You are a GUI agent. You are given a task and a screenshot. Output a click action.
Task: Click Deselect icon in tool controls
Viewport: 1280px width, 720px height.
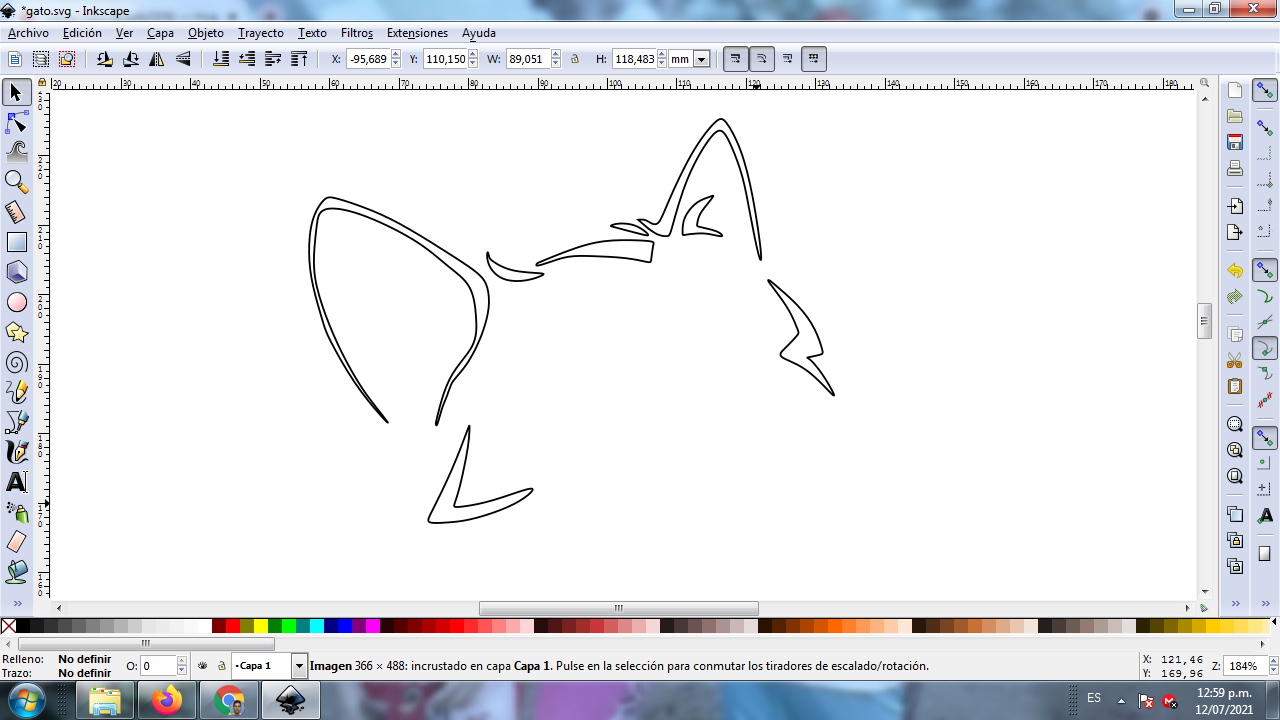[x=67, y=59]
